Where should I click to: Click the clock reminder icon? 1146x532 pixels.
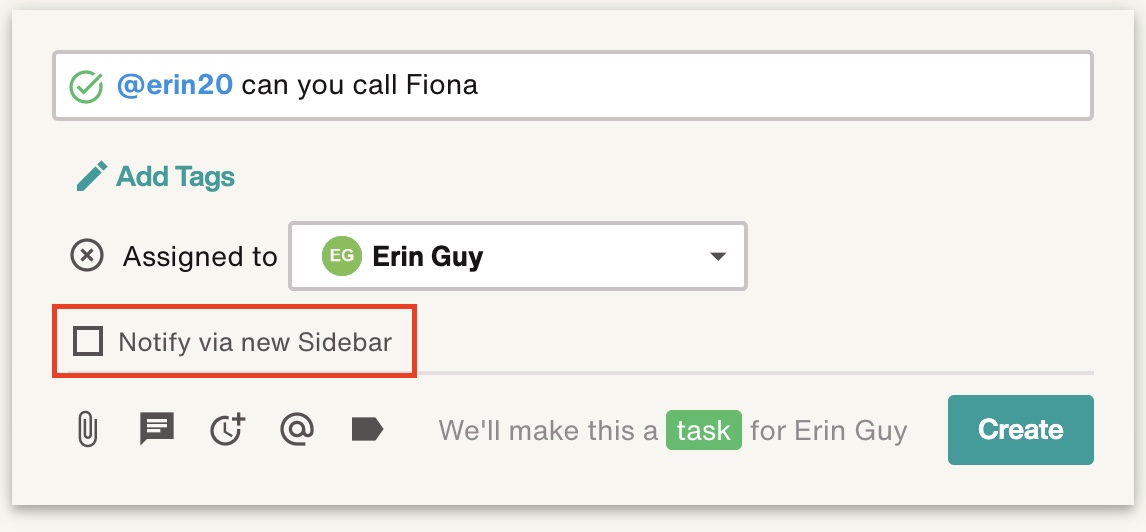click(227, 429)
